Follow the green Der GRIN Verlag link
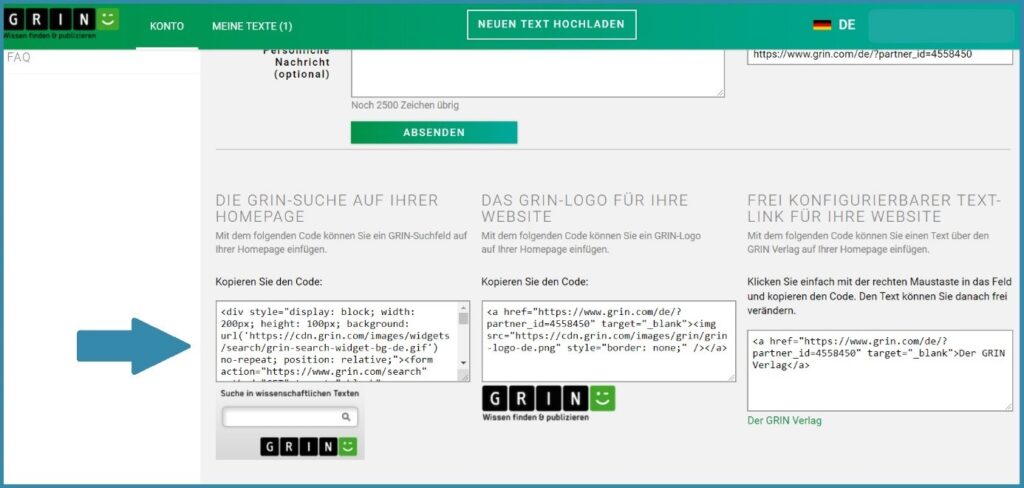The width and height of the screenshot is (1024, 488). tap(784, 421)
